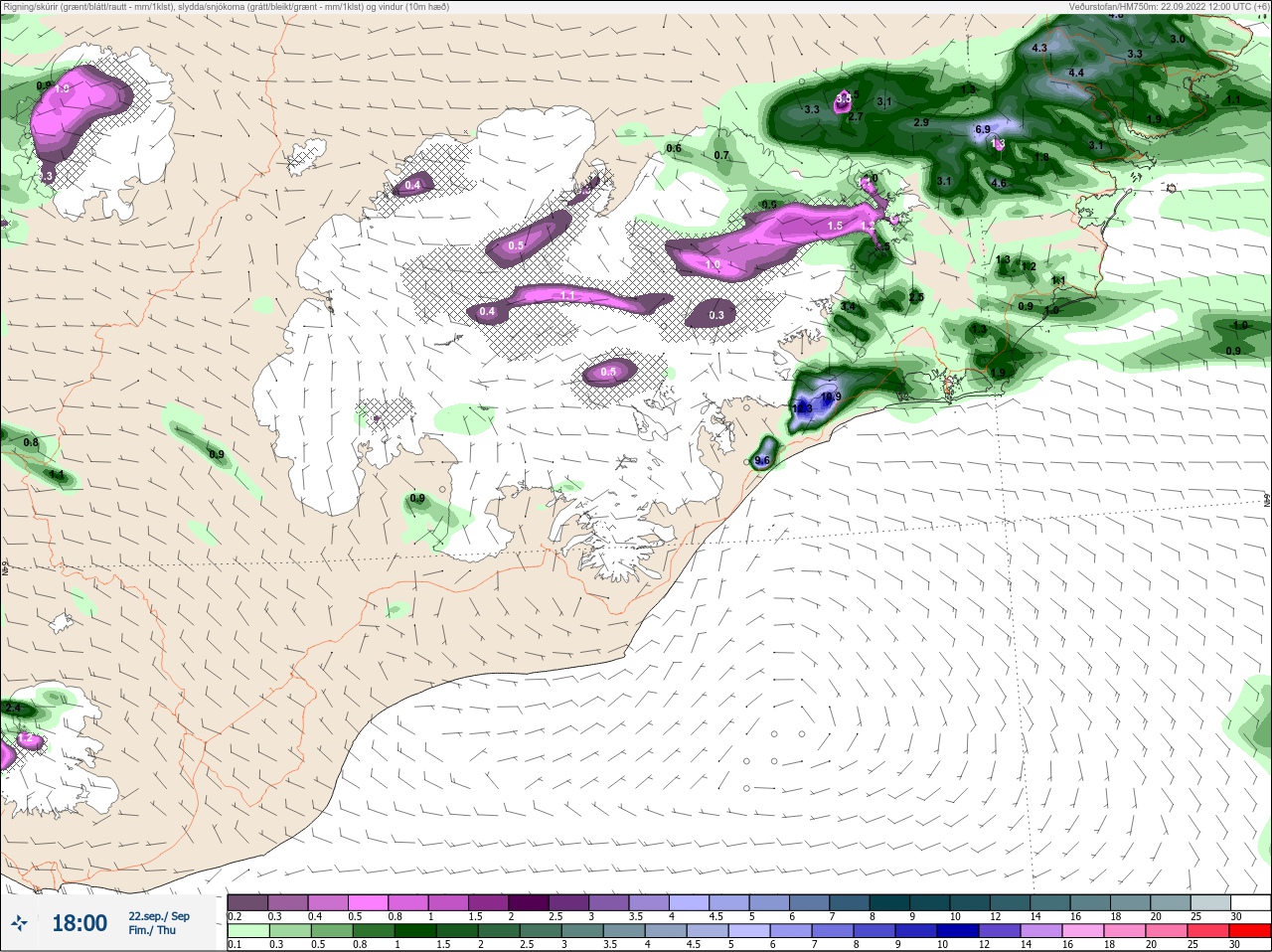The image size is (1272, 952).
Task: Click the 4.3 value in the northeast
Action: [x=1039, y=48]
